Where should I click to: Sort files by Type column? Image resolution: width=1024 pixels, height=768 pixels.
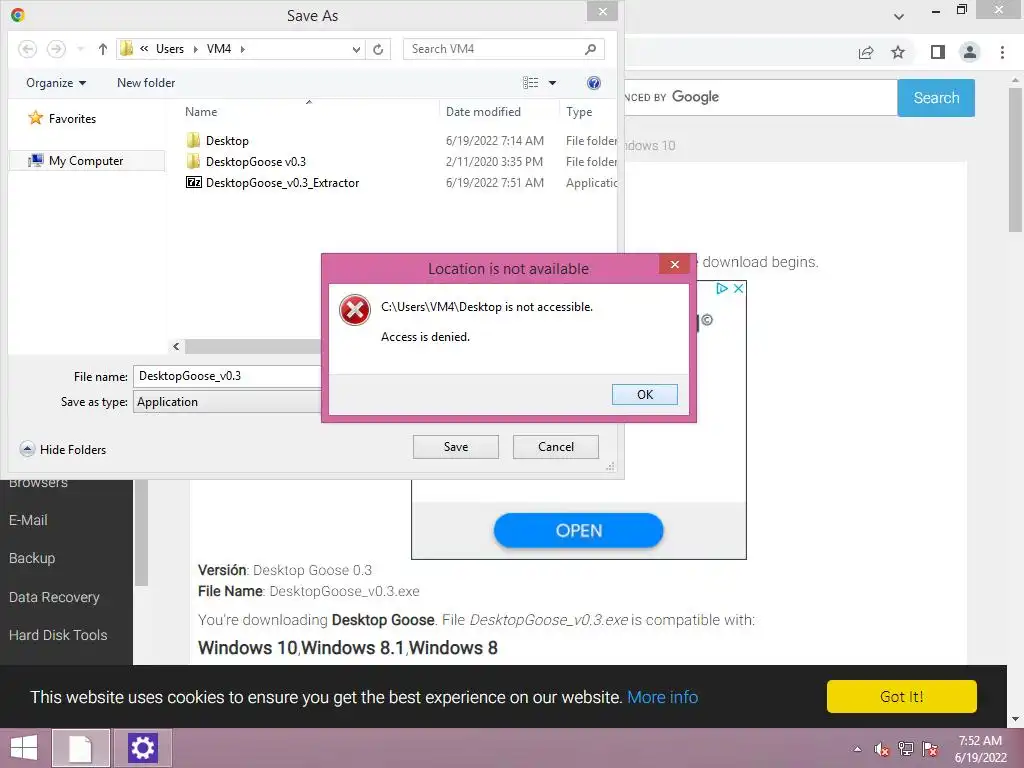coord(579,112)
